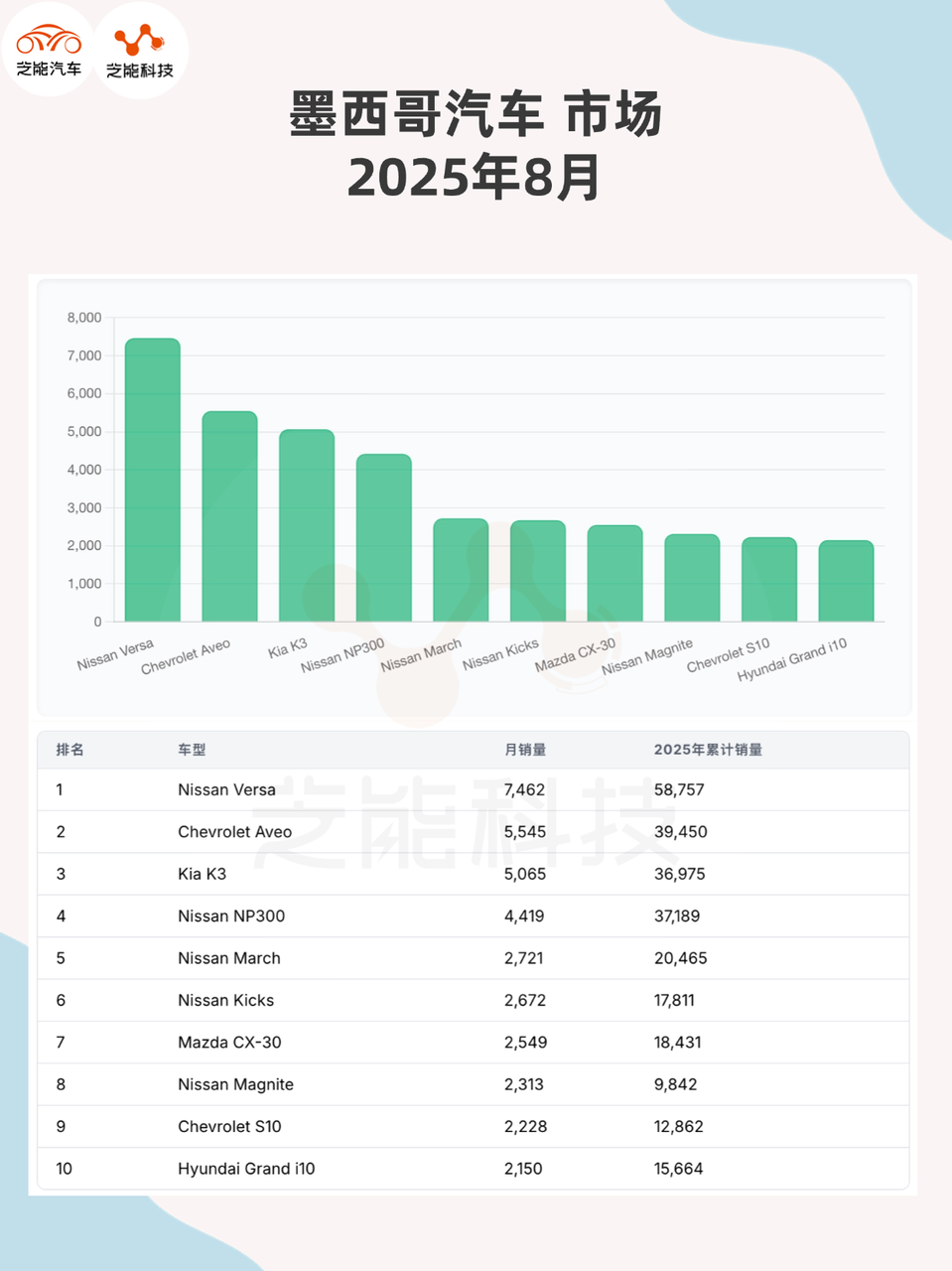Viewport: 952px width, 1271px height.
Task: Click the 车型 column header
Action: point(192,750)
